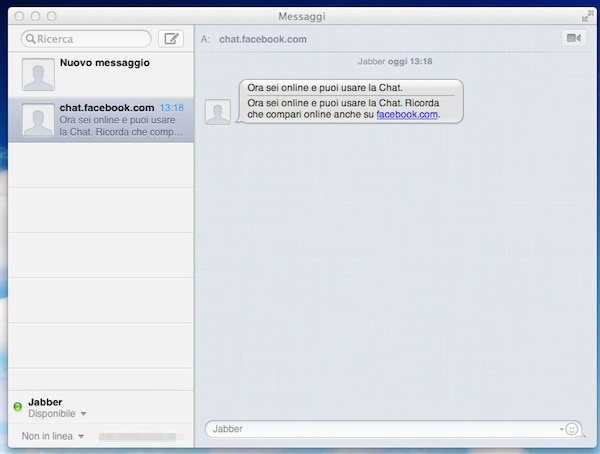Click the Jabber account name label
The width and height of the screenshot is (600, 454).
[45, 402]
